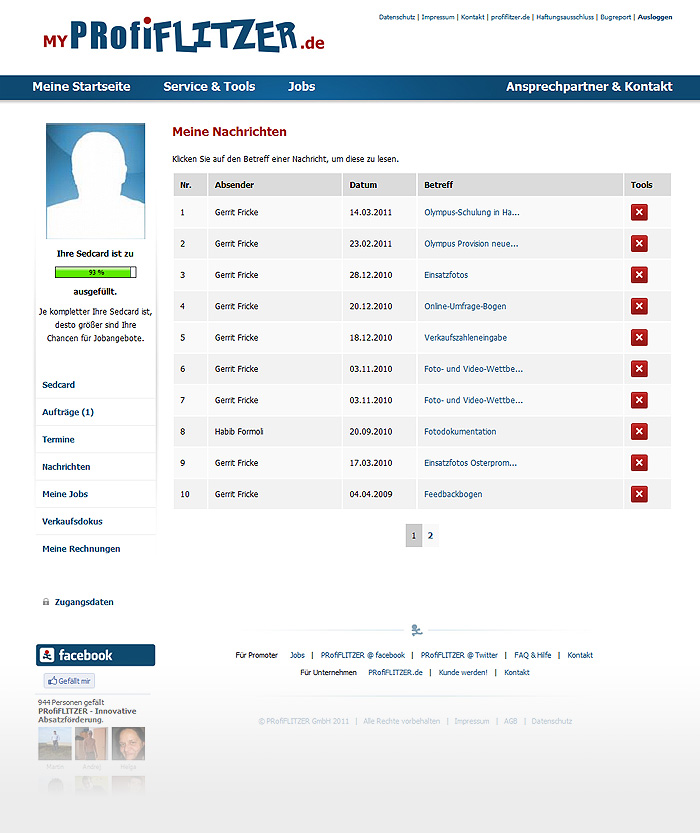
Task: Open Datenschutz in the top links
Action: click(x=397, y=17)
